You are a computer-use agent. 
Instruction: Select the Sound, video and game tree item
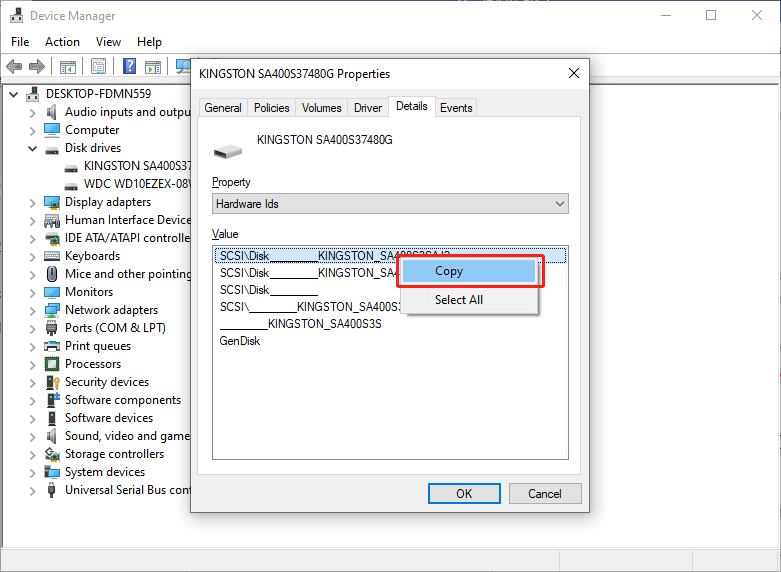coord(127,436)
